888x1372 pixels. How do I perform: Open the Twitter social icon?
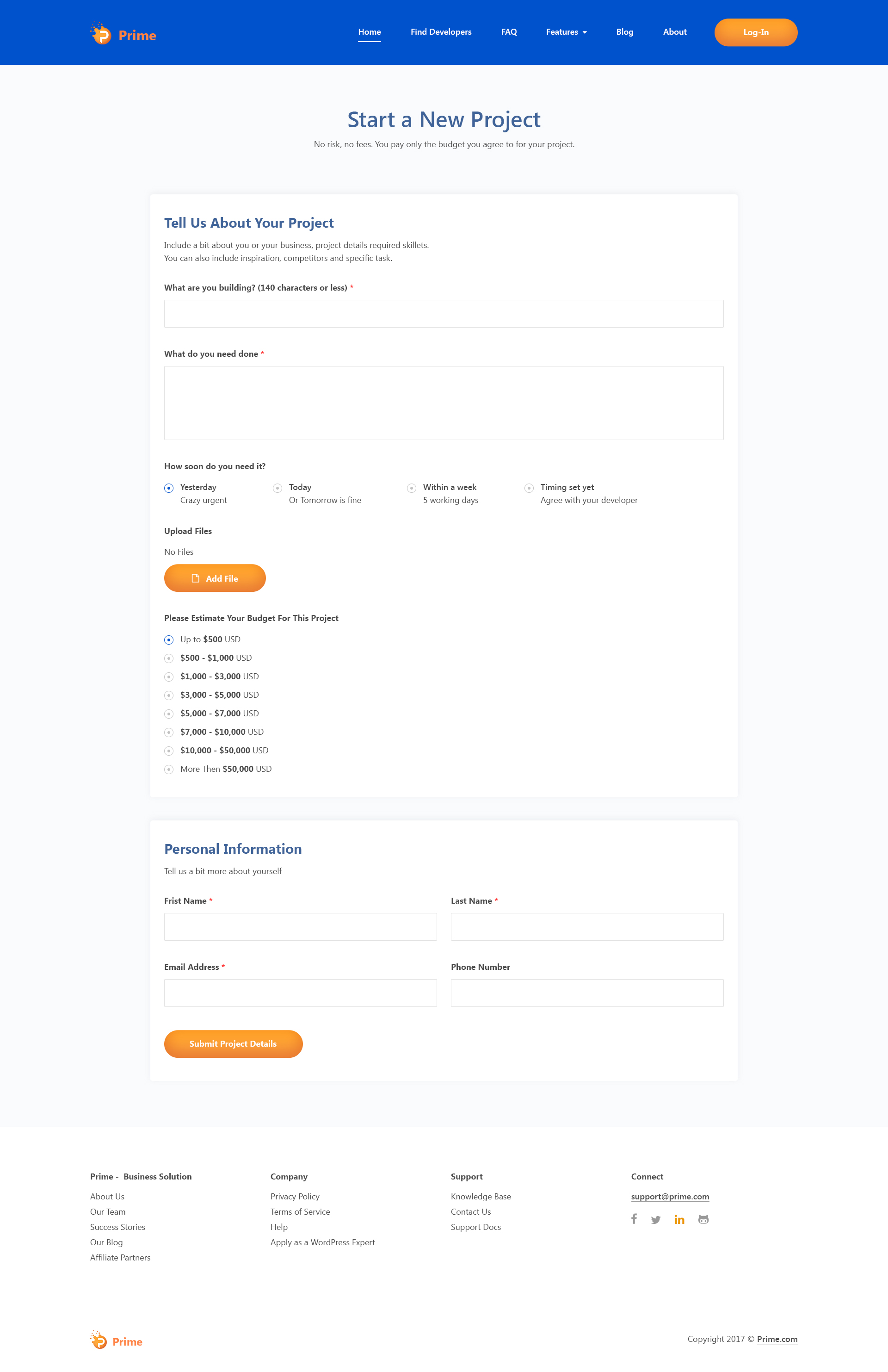[x=656, y=1220]
